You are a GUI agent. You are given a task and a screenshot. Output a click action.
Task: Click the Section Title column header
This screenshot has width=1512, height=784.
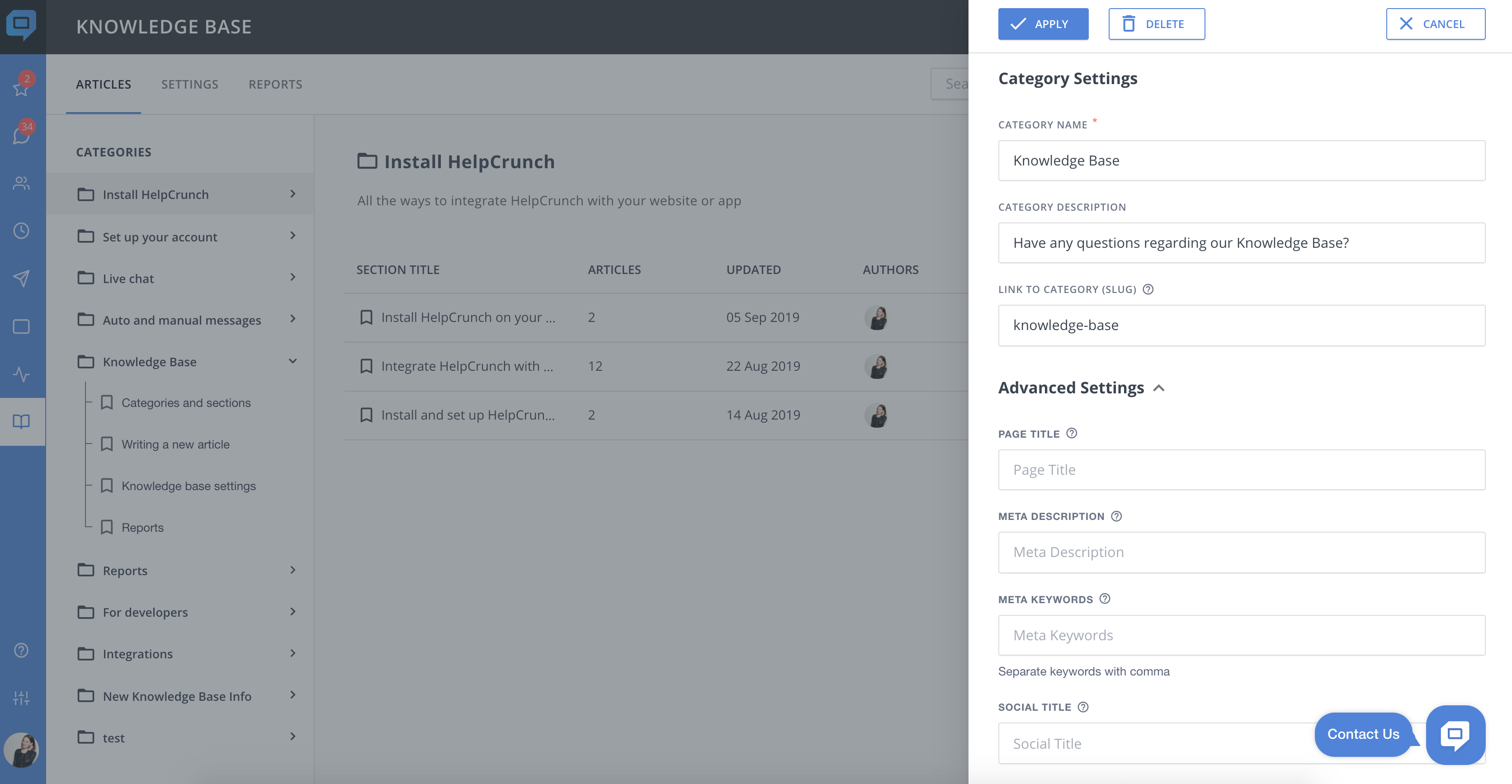coord(398,269)
